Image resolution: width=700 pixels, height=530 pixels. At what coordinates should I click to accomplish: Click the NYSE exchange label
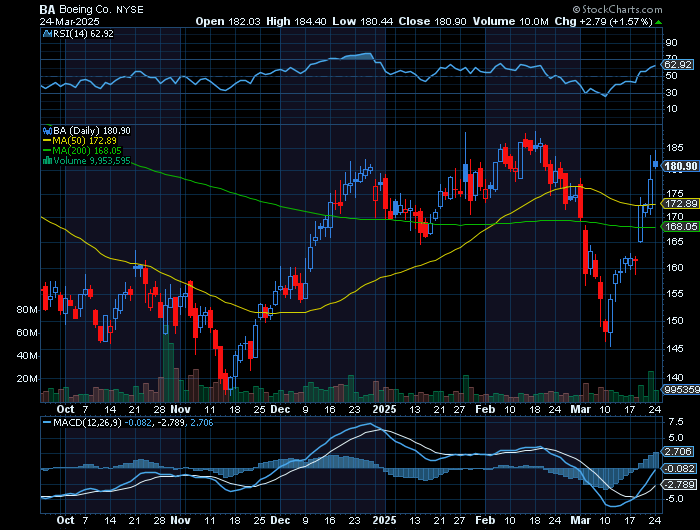coord(130,10)
